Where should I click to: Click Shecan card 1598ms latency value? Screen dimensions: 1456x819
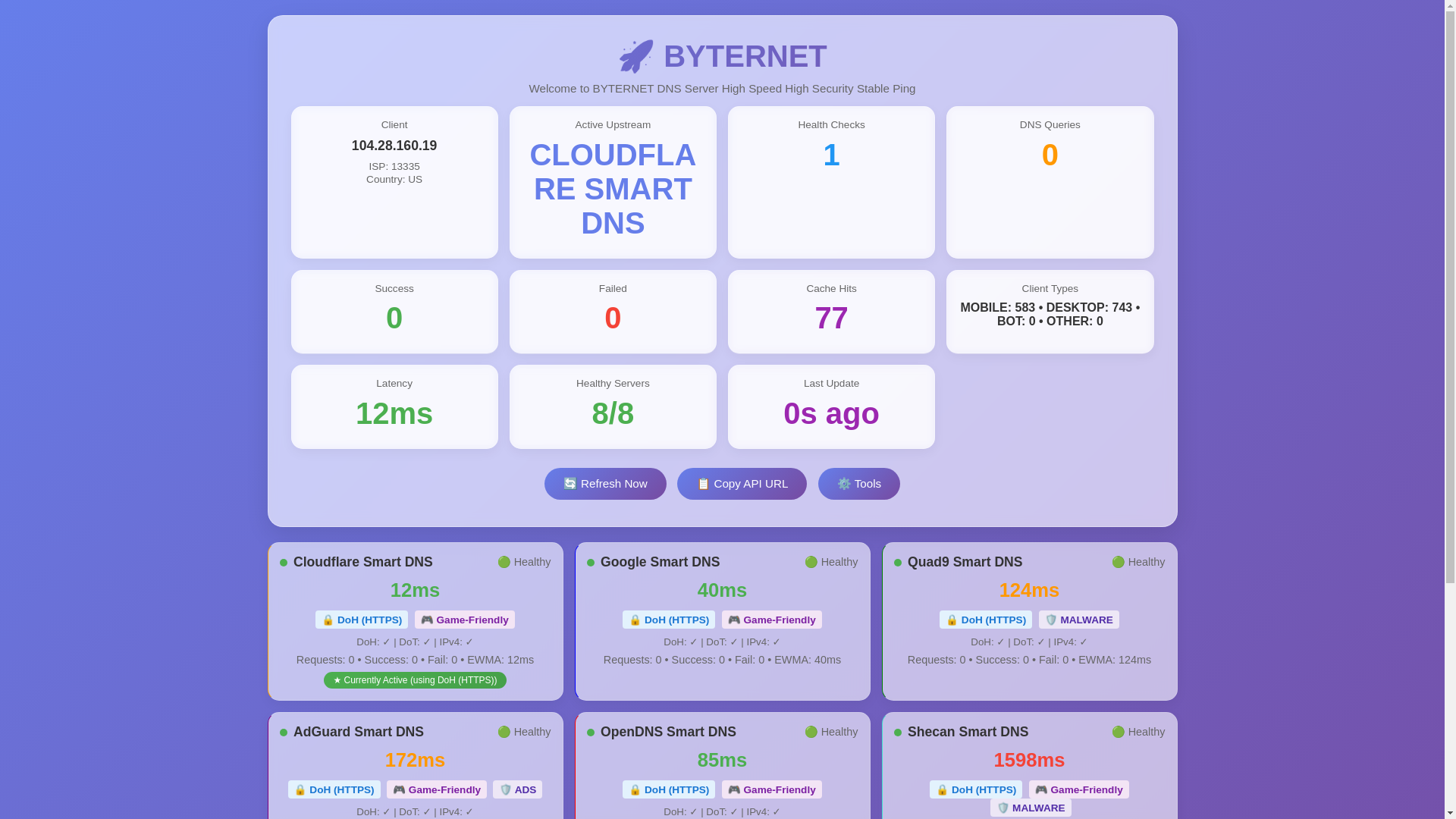pyautogui.click(x=1029, y=760)
